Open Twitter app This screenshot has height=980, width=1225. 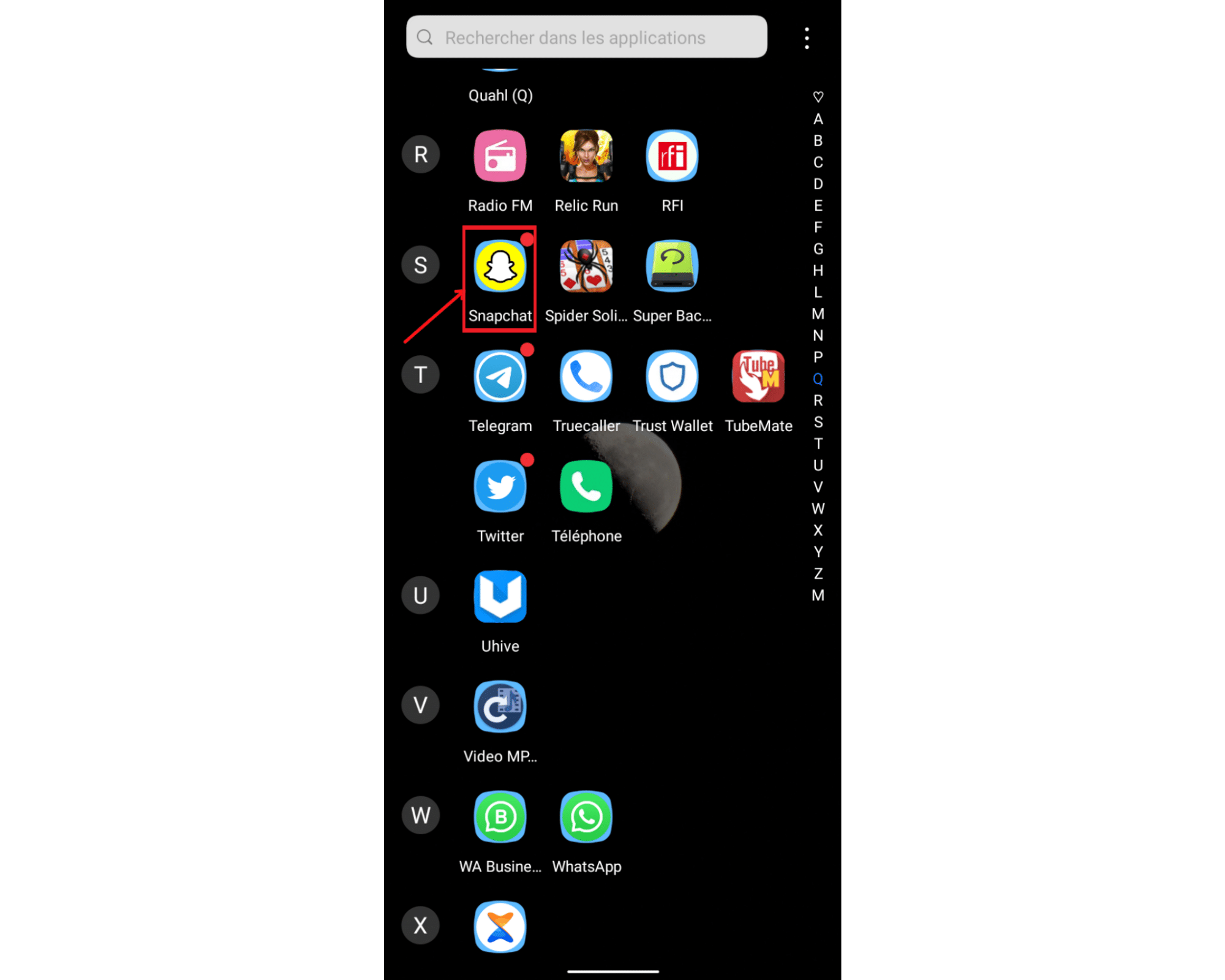(x=499, y=486)
